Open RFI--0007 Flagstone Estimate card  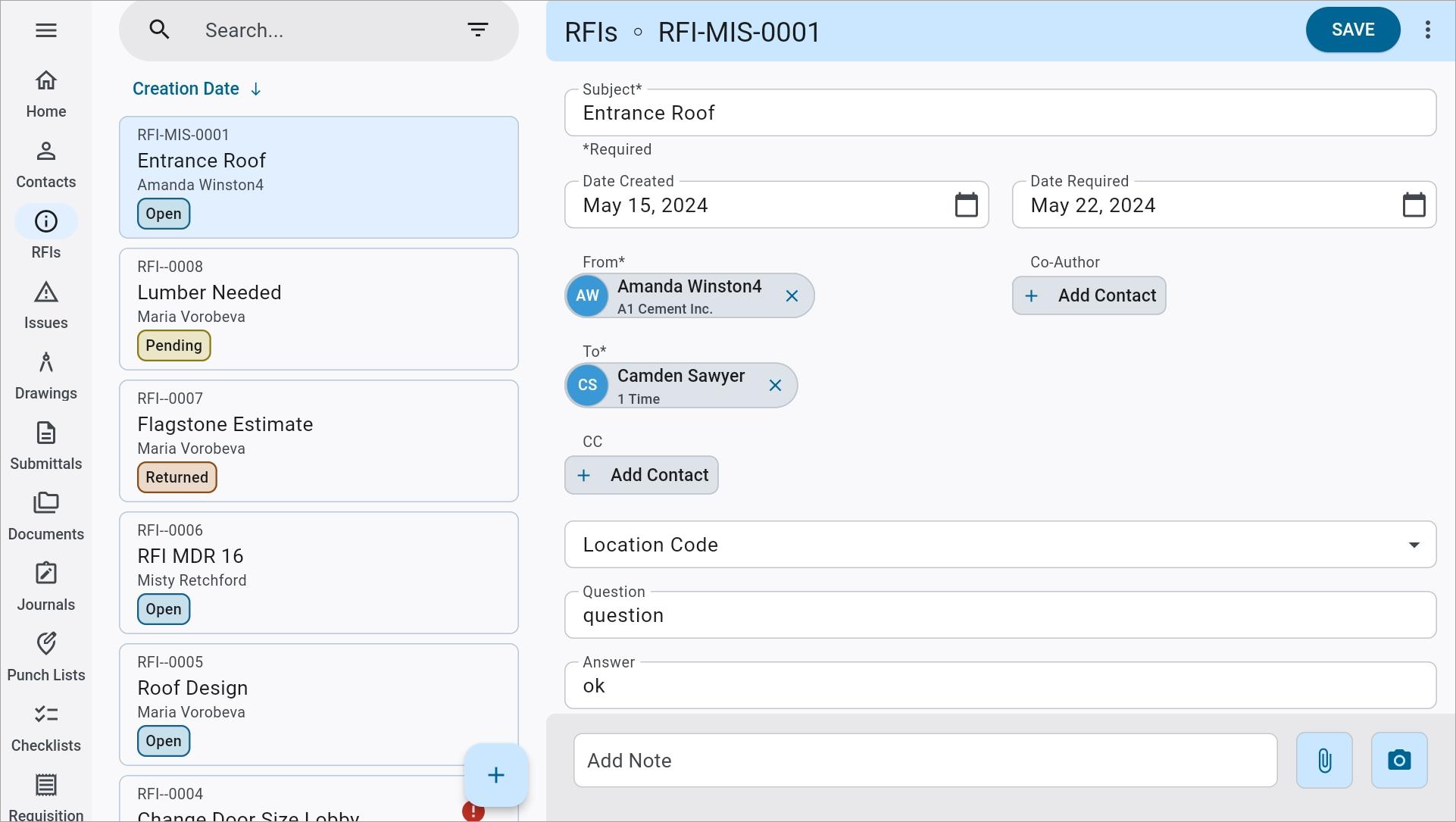click(x=319, y=441)
